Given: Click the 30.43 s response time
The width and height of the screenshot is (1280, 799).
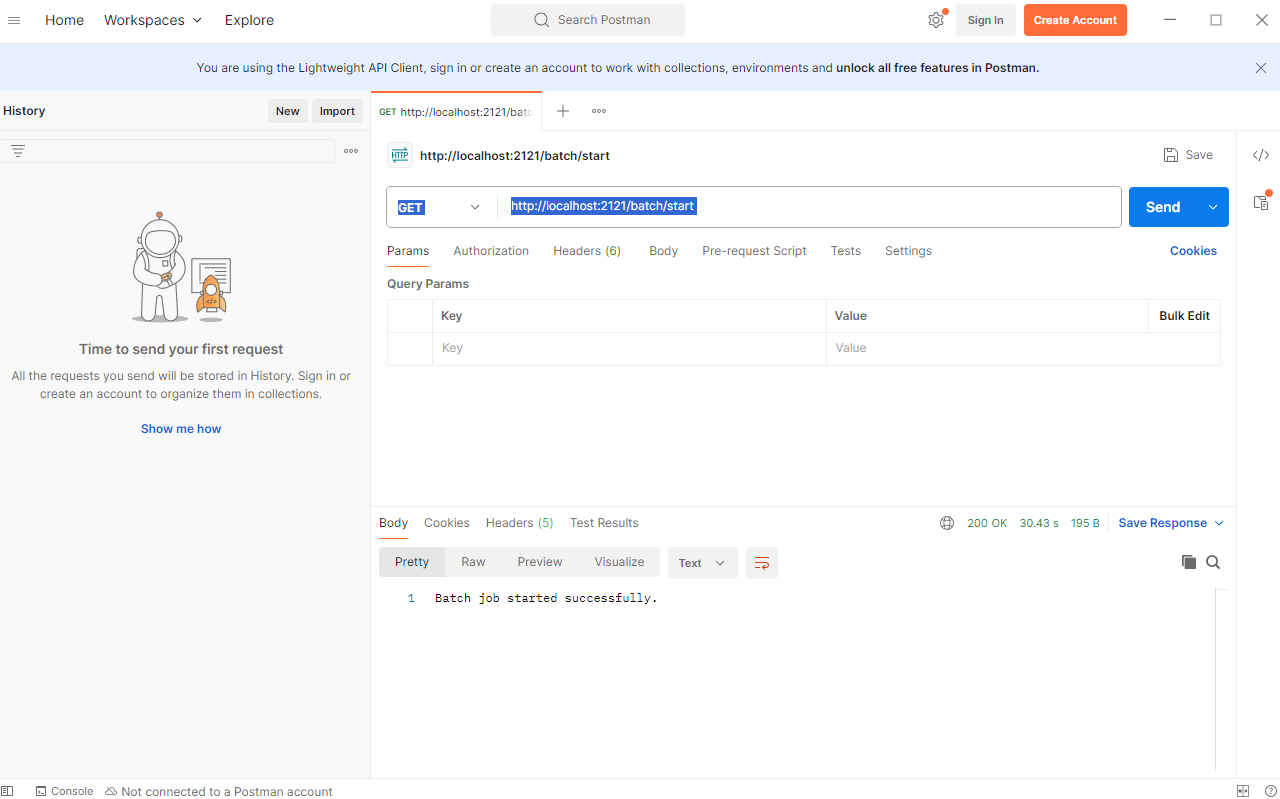Looking at the screenshot, I should point(1039,523).
